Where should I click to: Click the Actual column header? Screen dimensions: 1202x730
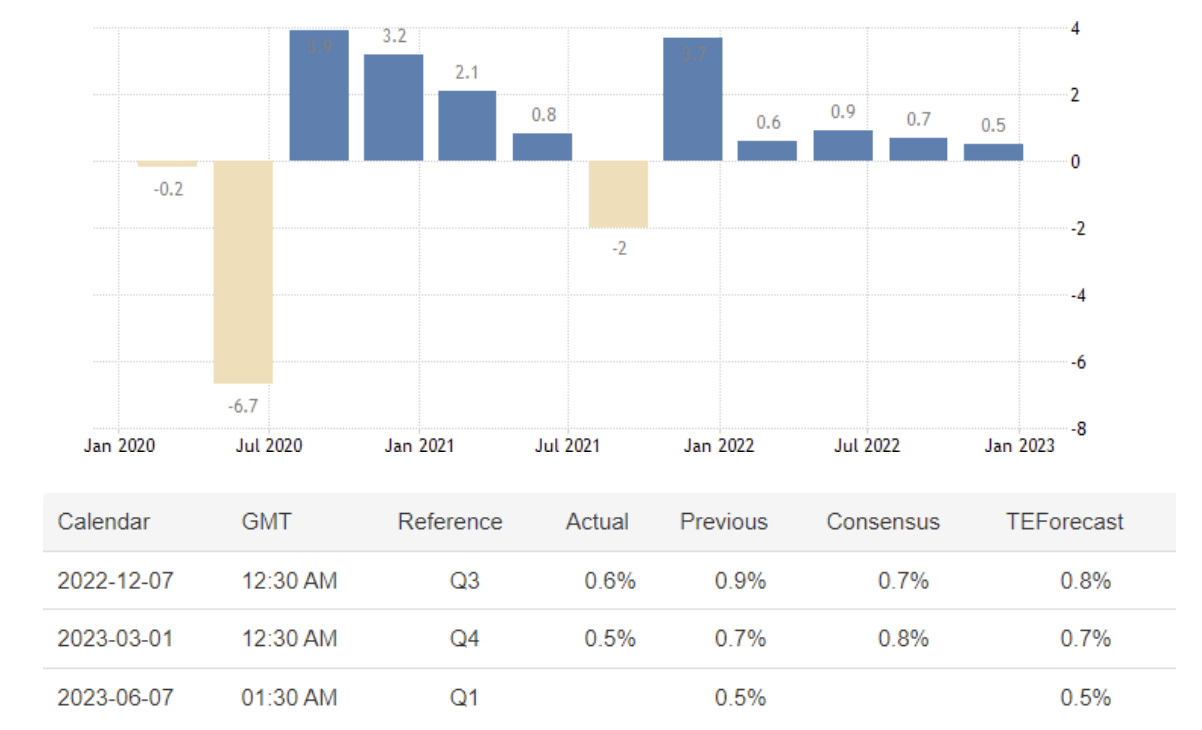pos(597,521)
